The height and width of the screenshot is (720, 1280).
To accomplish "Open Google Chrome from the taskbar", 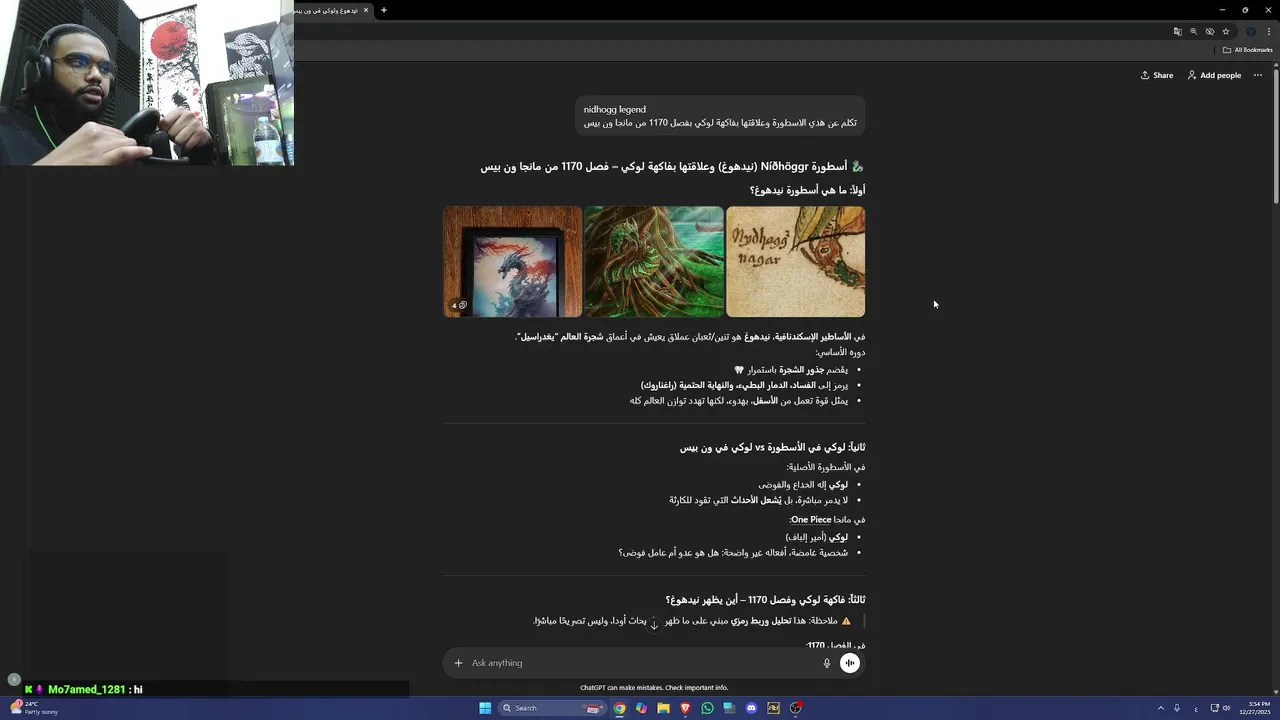I will click(x=620, y=708).
